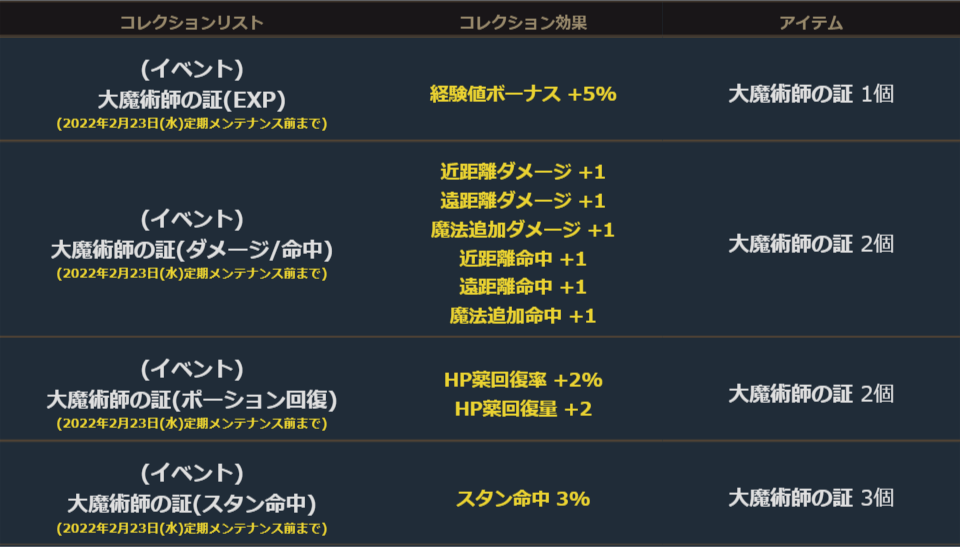Click the 近距離命中 +1 effect line
The image size is (960, 547).
523,258
